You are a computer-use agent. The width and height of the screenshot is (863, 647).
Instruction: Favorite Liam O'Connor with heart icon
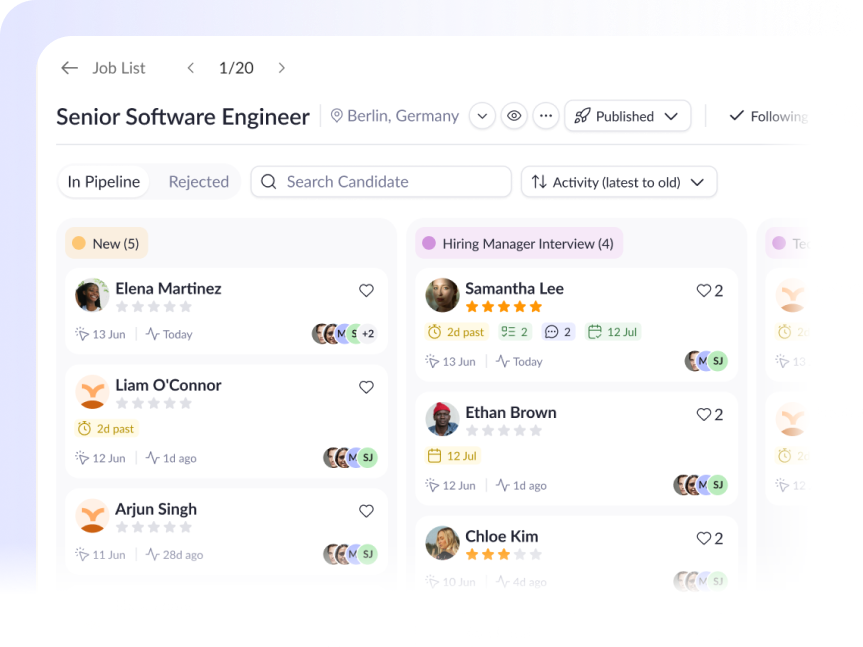[367, 387]
